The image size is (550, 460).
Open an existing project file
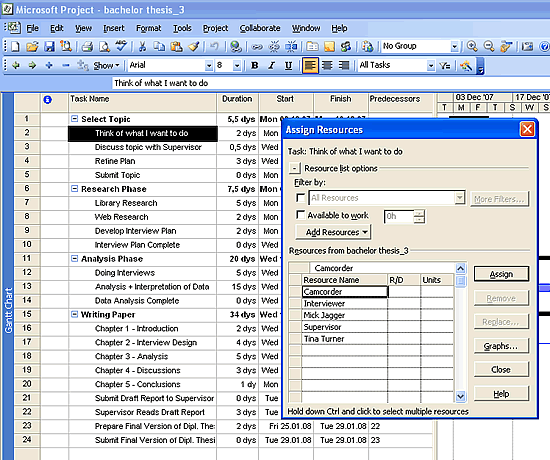(32, 46)
